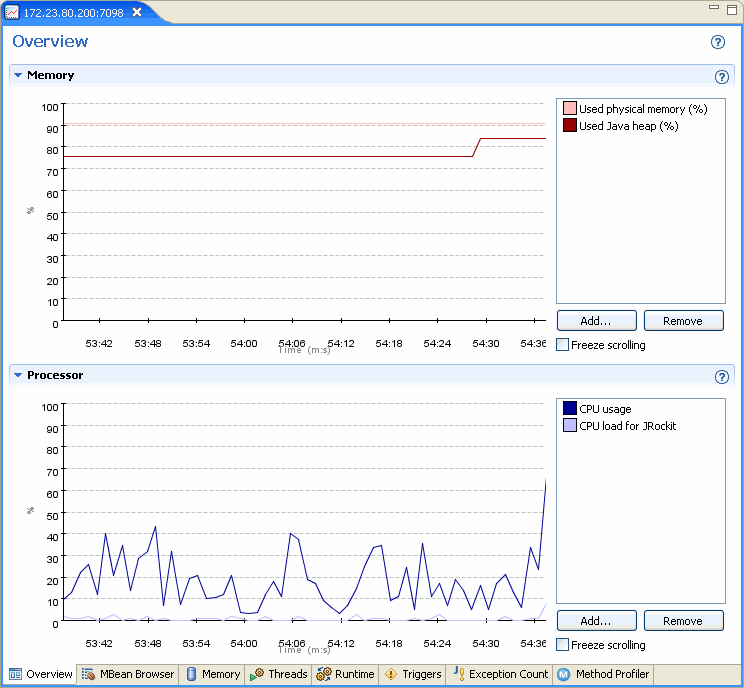Click Remove button under Processor legend
744x688 pixels.
point(683,621)
